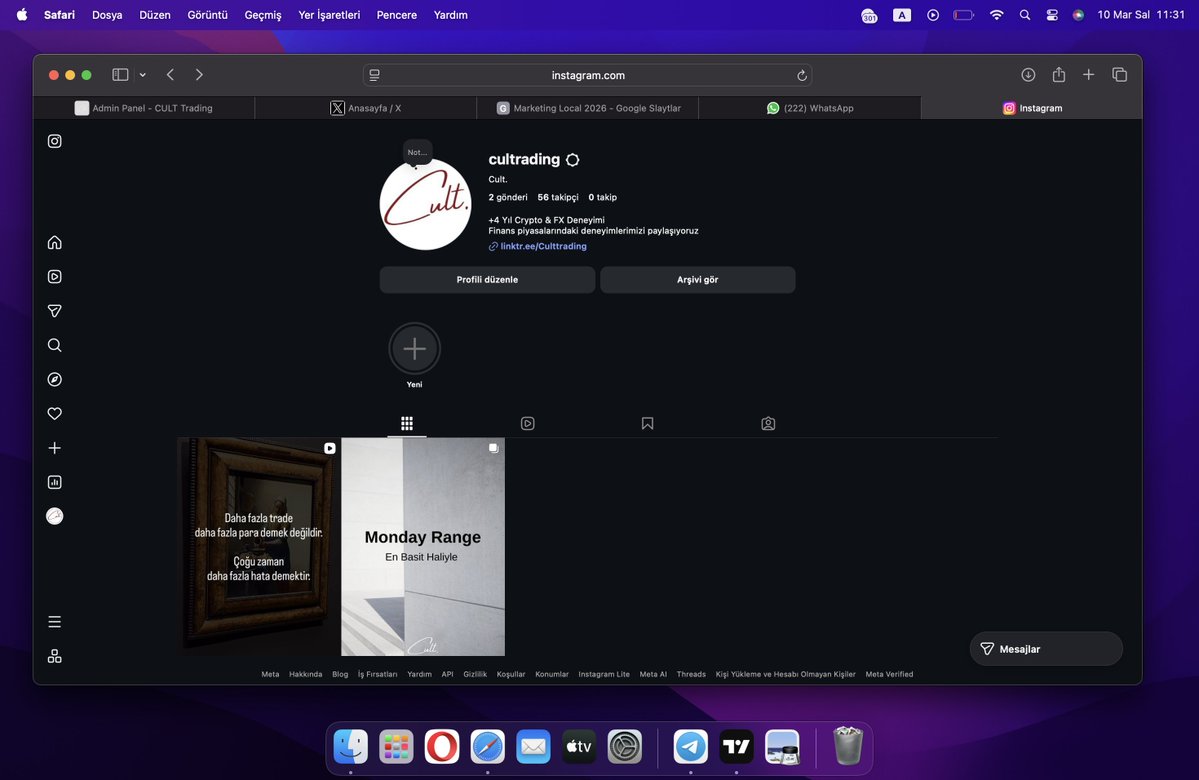Viewport: 1199px width, 780px height.
Task: Open Instagram Lite footer link
Action: pyautogui.click(x=603, y=674)
